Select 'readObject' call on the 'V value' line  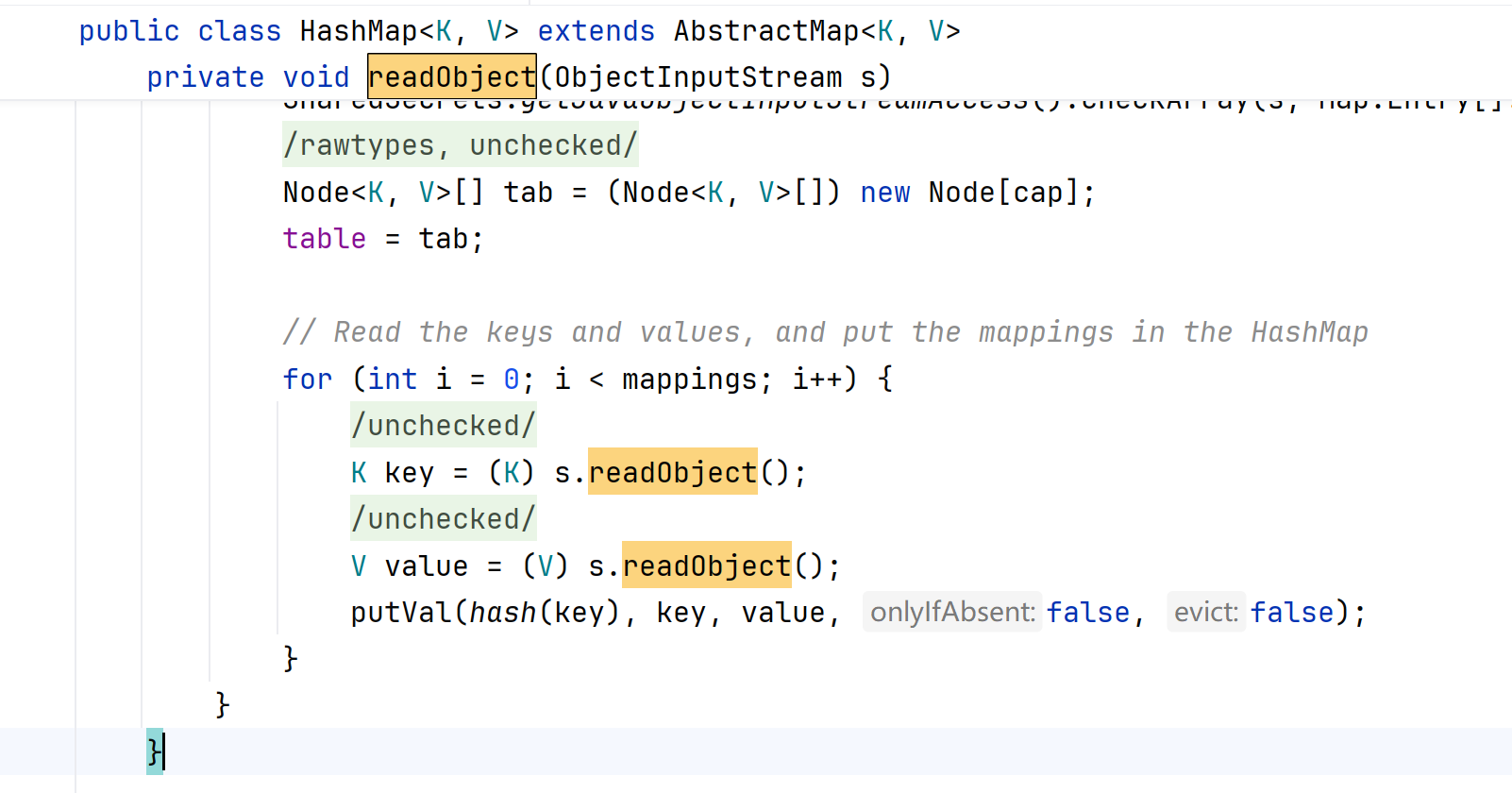click(707, 565)
